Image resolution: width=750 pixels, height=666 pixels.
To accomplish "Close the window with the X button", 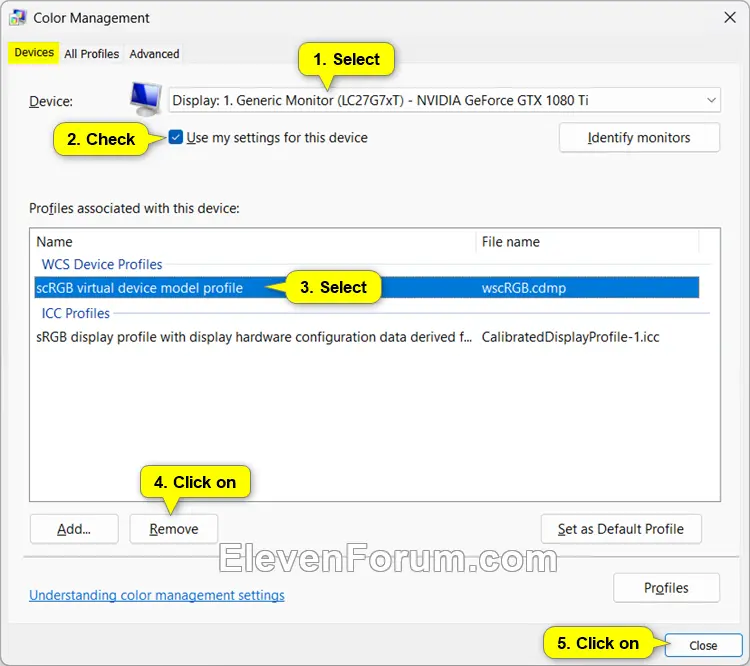I will point(730,18).
